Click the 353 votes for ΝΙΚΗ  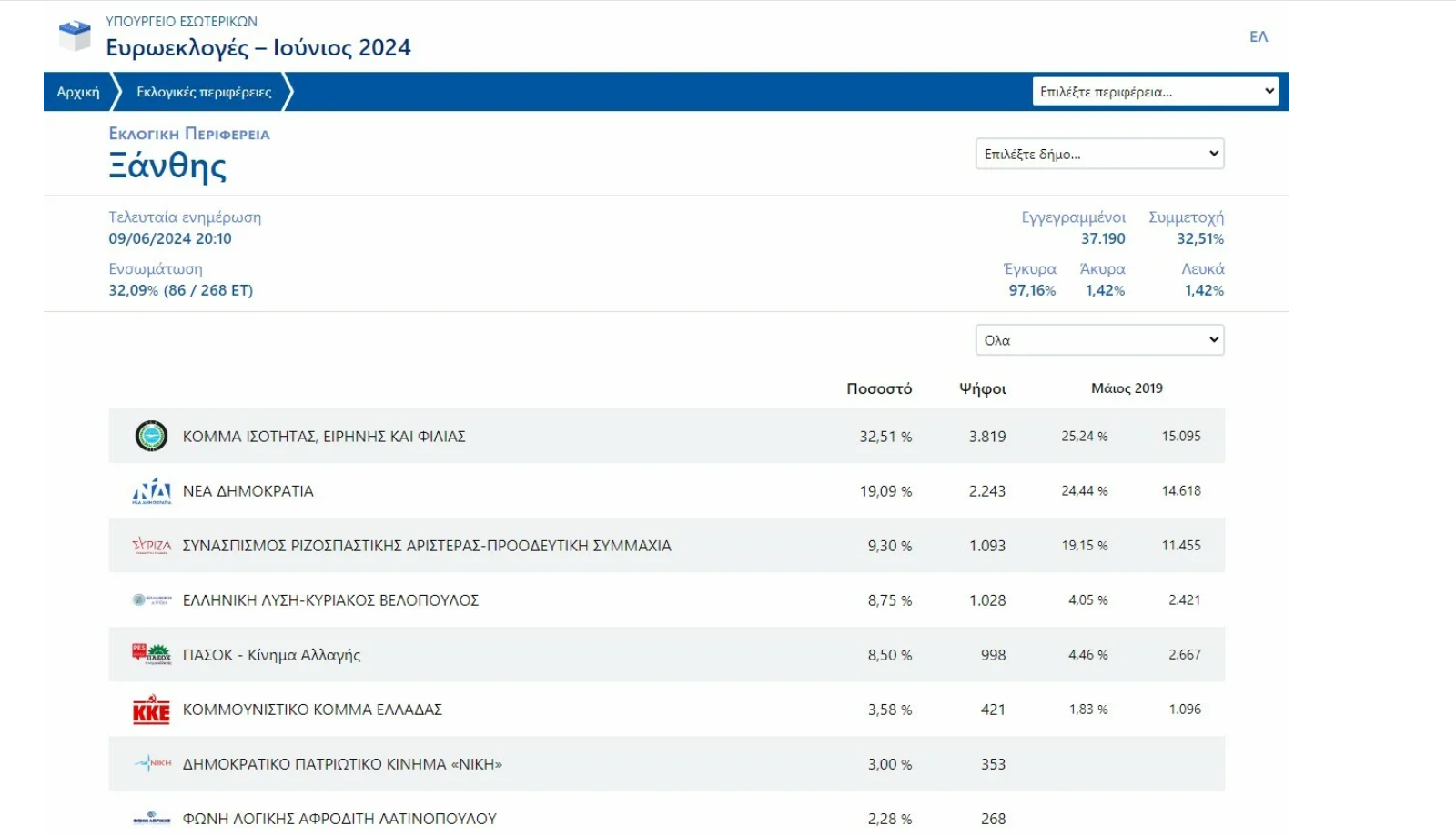[994, 764]
